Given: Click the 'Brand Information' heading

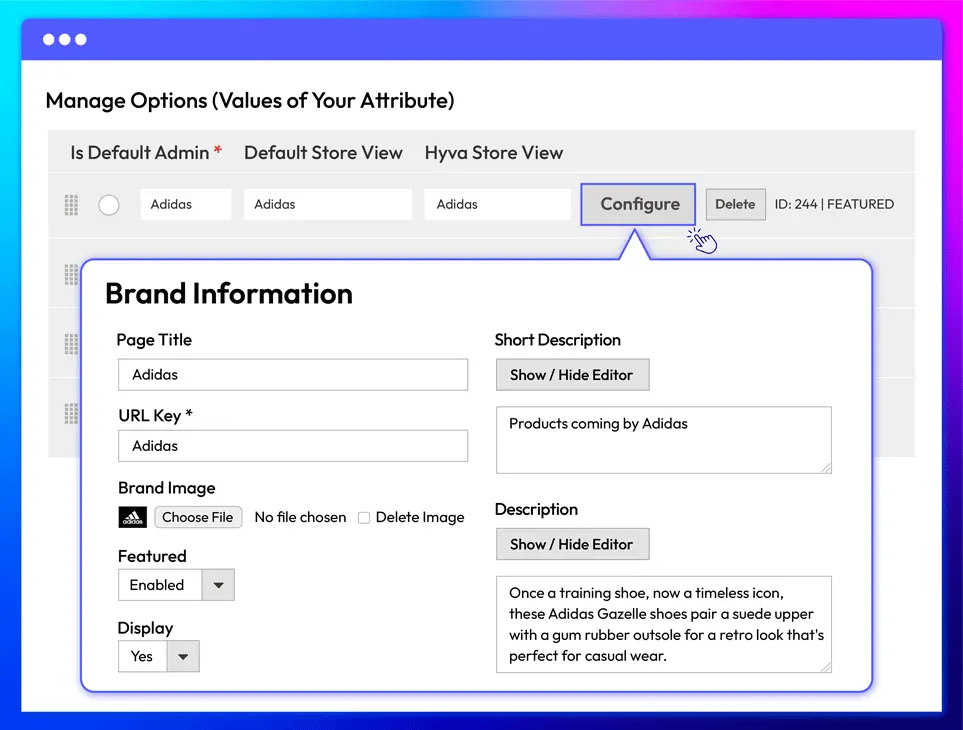Looking at the screenshot, I should pyautogui.click(x=229, y=293).
